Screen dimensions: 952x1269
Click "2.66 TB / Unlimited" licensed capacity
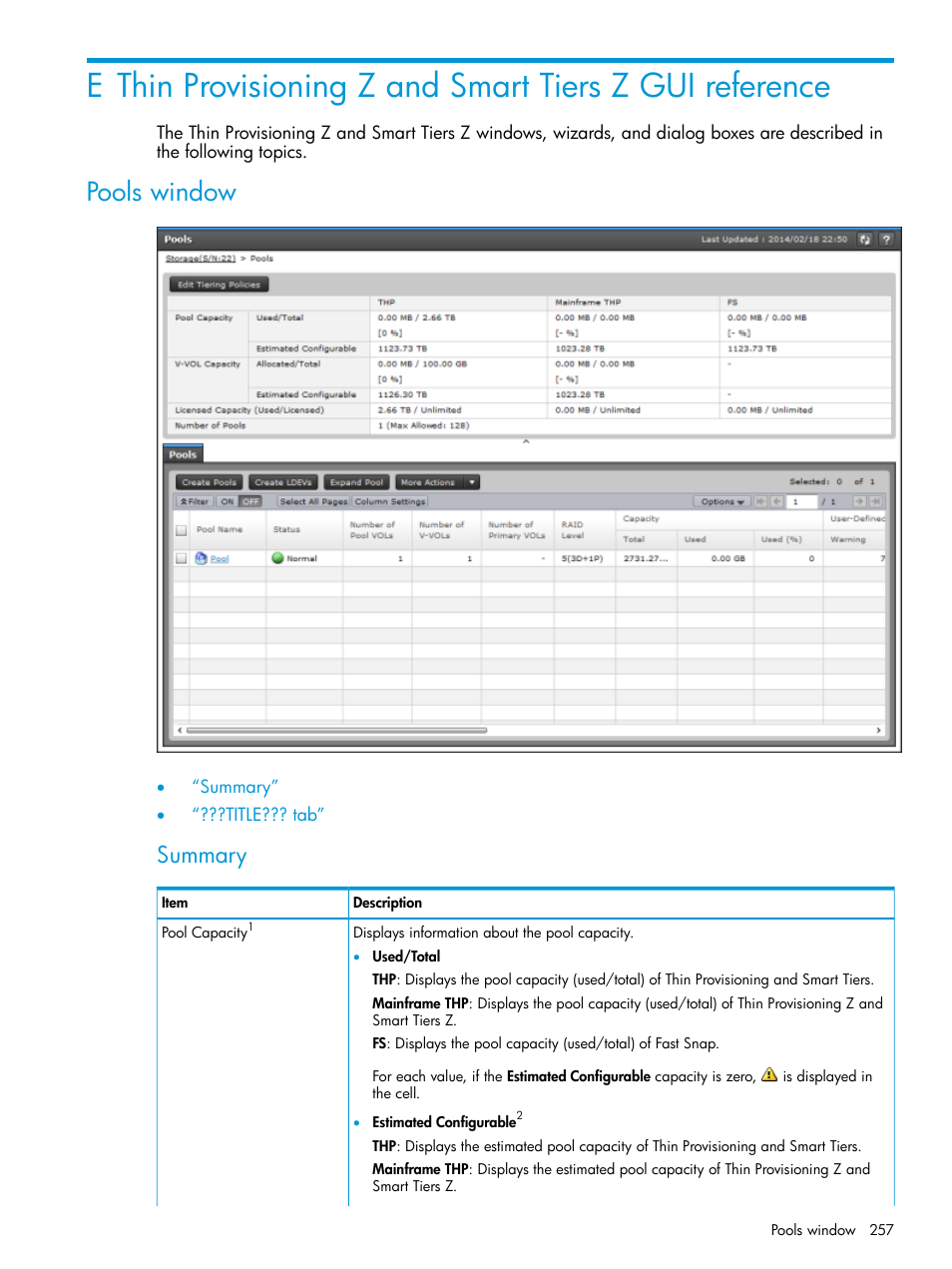tap(419, 409)
